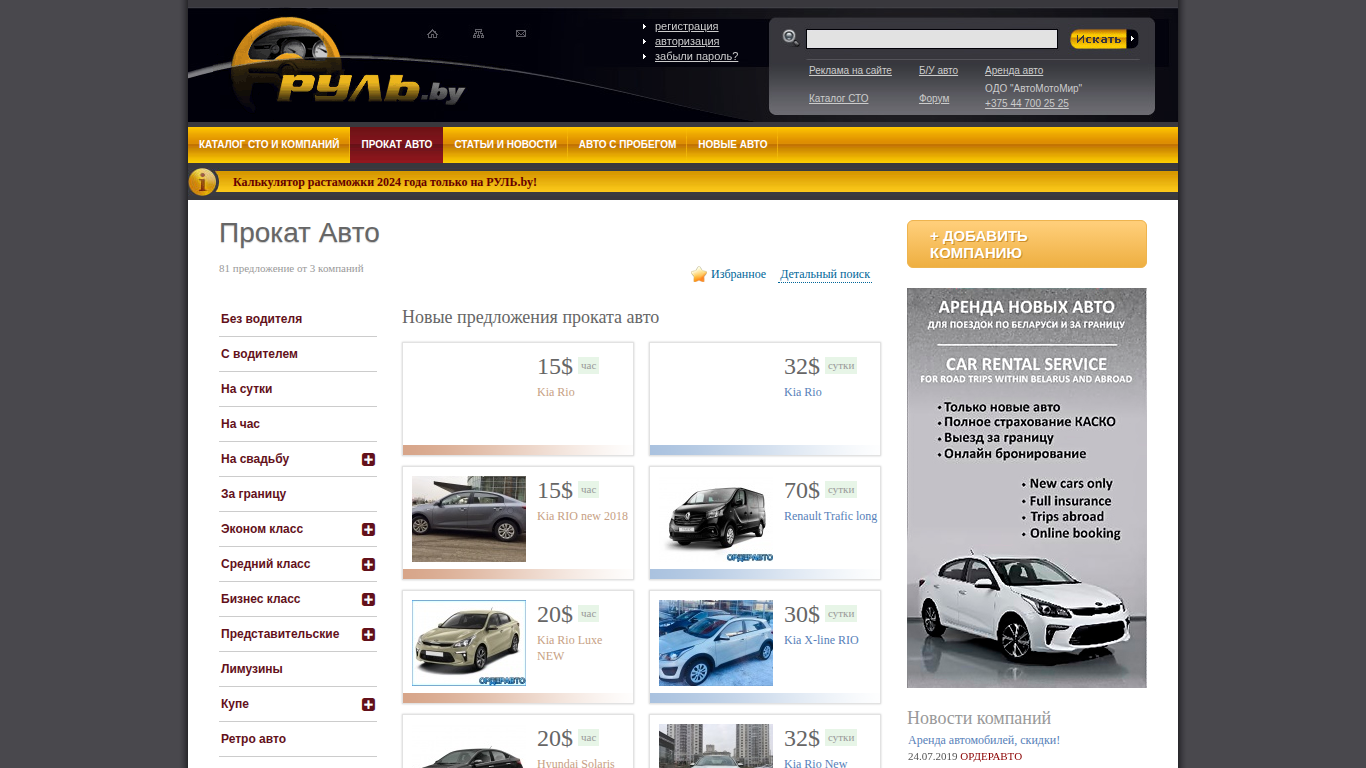
Task: Click the Избранное star icon
Action: pos(699,274)
